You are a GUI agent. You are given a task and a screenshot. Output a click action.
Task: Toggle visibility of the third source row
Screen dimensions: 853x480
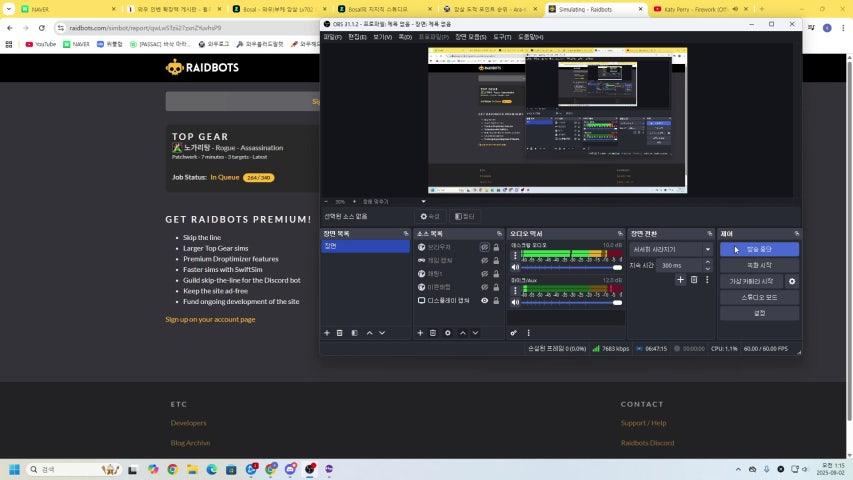click(484, 274)
